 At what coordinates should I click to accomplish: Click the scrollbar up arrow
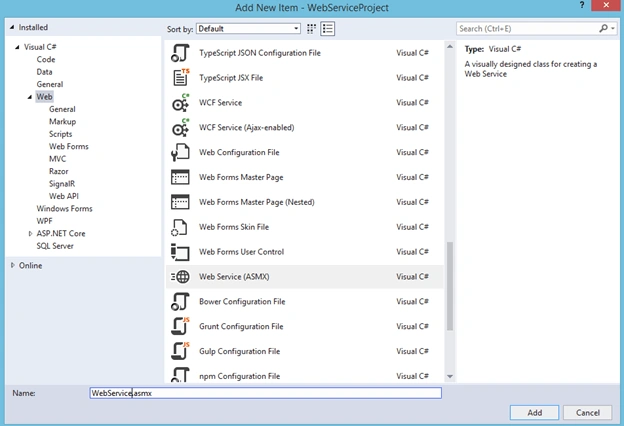pos(450,47)
